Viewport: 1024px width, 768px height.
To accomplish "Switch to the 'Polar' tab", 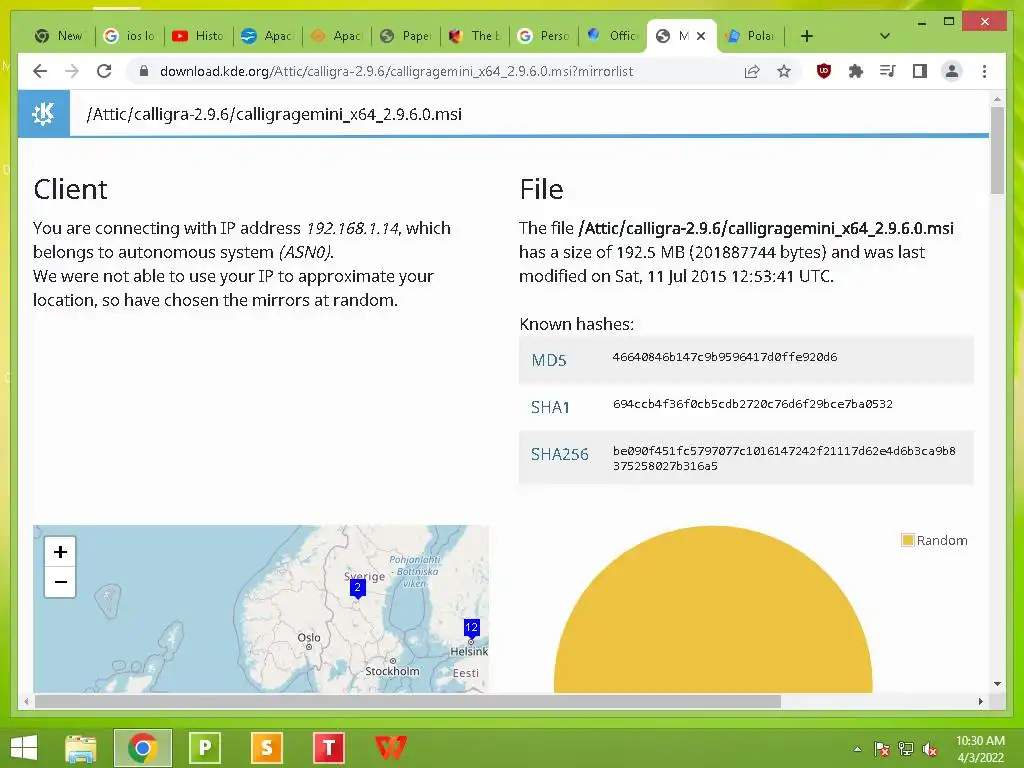I will pyautogui.click(x=751, y=36).
